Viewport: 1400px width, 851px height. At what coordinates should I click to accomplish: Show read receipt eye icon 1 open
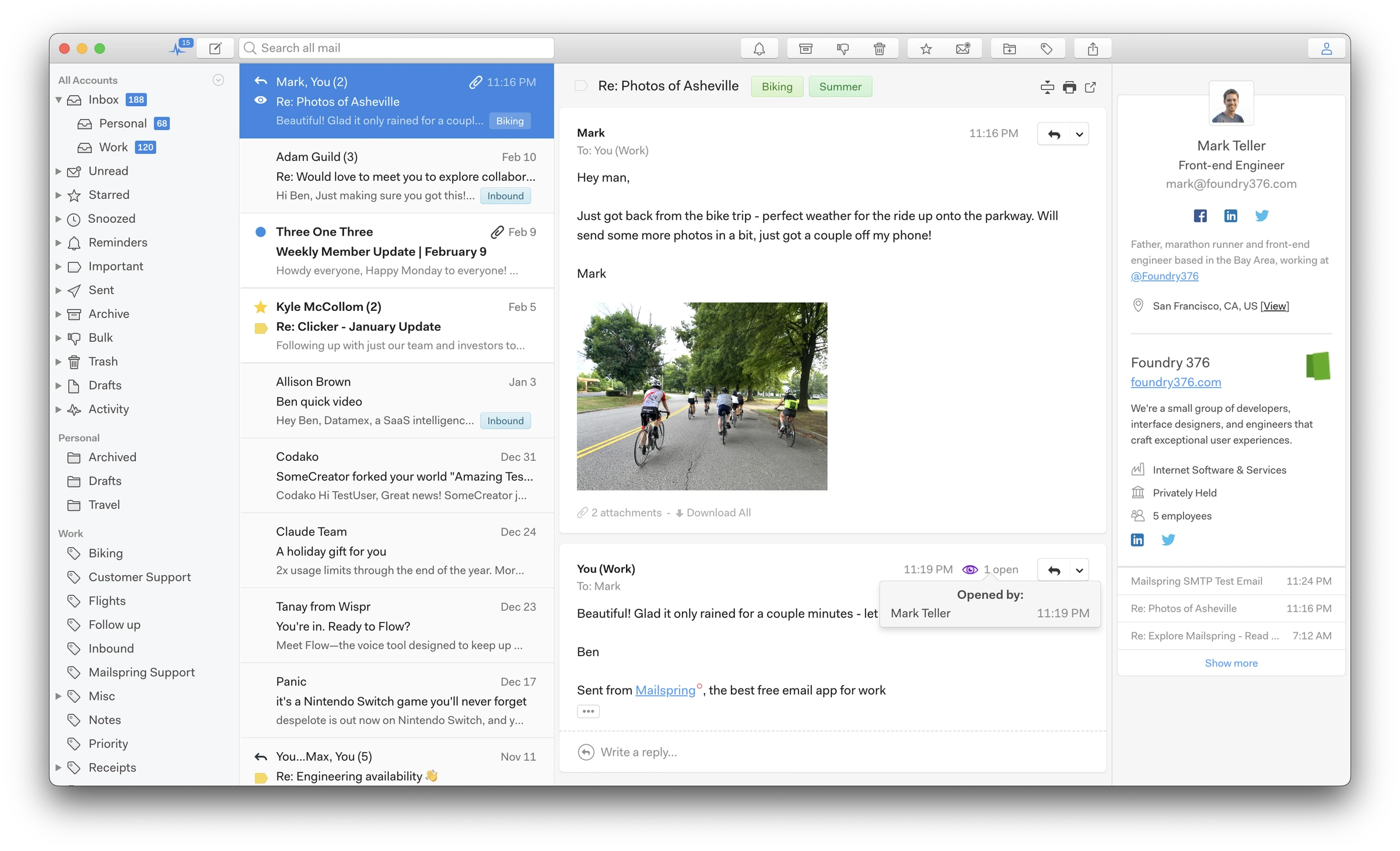(970, 569)
